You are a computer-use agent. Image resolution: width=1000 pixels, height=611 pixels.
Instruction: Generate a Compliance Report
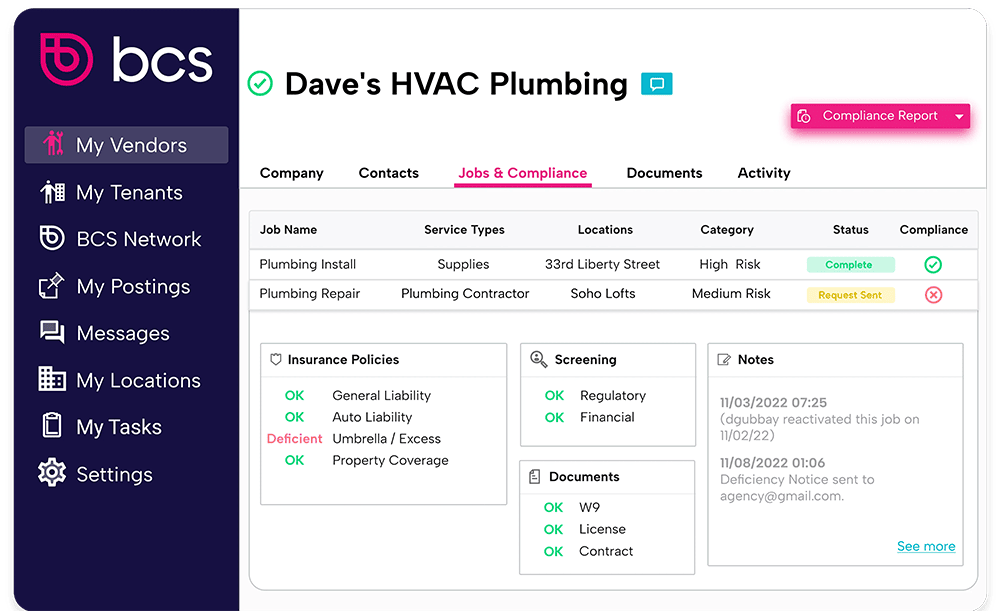(x=878, y=116)
